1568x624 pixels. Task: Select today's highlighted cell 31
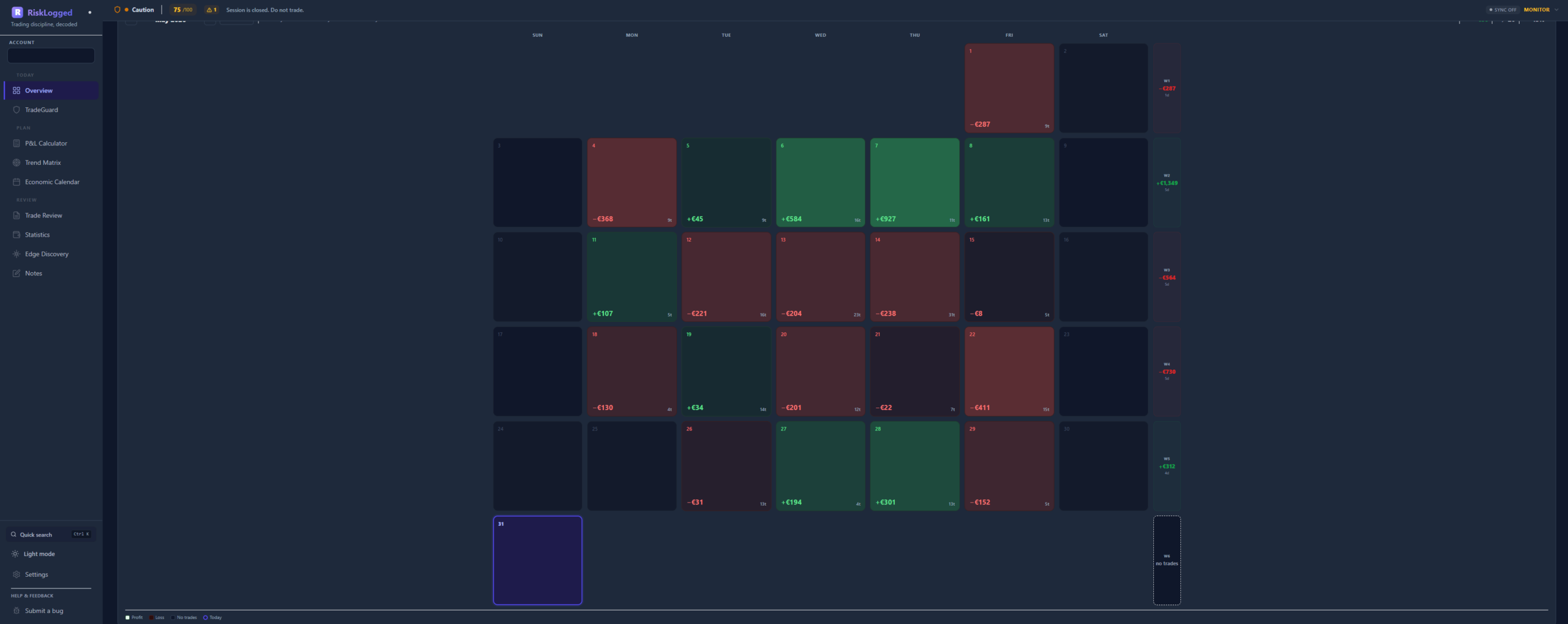pyautogui.click(x=538, y=560)
